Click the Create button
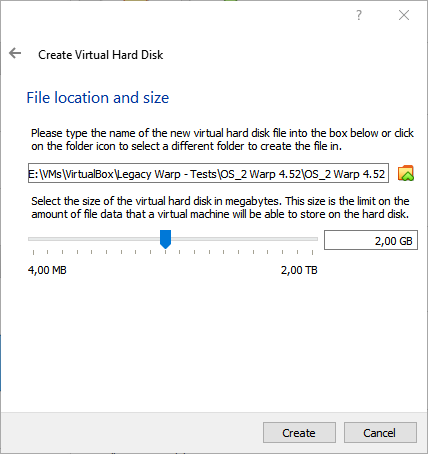The width and height of the screenshot is (428, 454). [299, 433]
